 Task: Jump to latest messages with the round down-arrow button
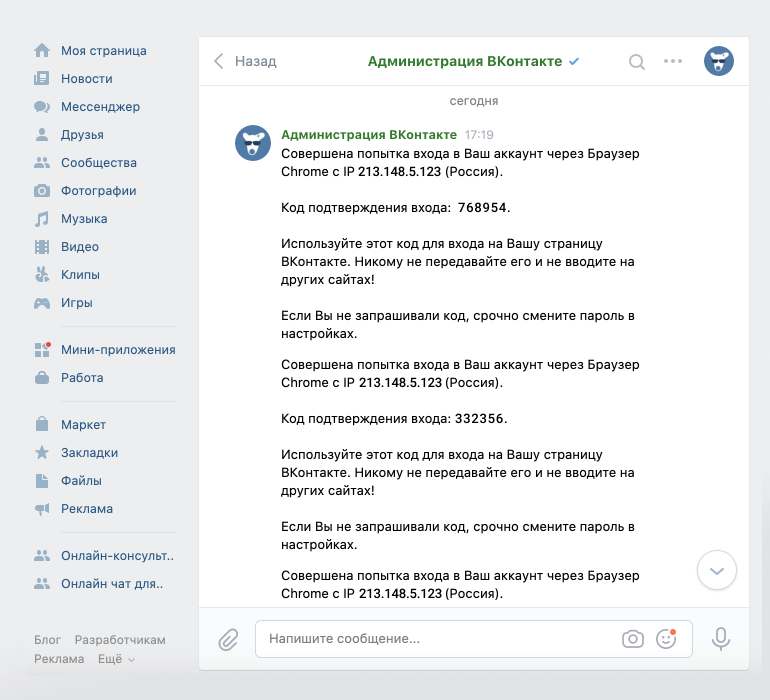716,570
